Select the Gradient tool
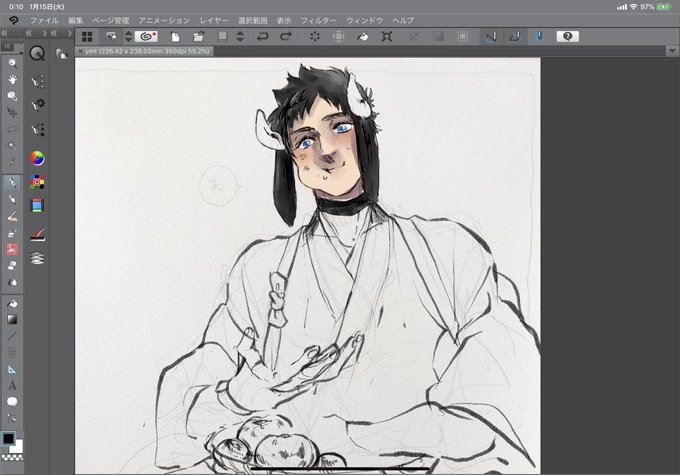This screenshot has width=680, height=475. point(12,320)
